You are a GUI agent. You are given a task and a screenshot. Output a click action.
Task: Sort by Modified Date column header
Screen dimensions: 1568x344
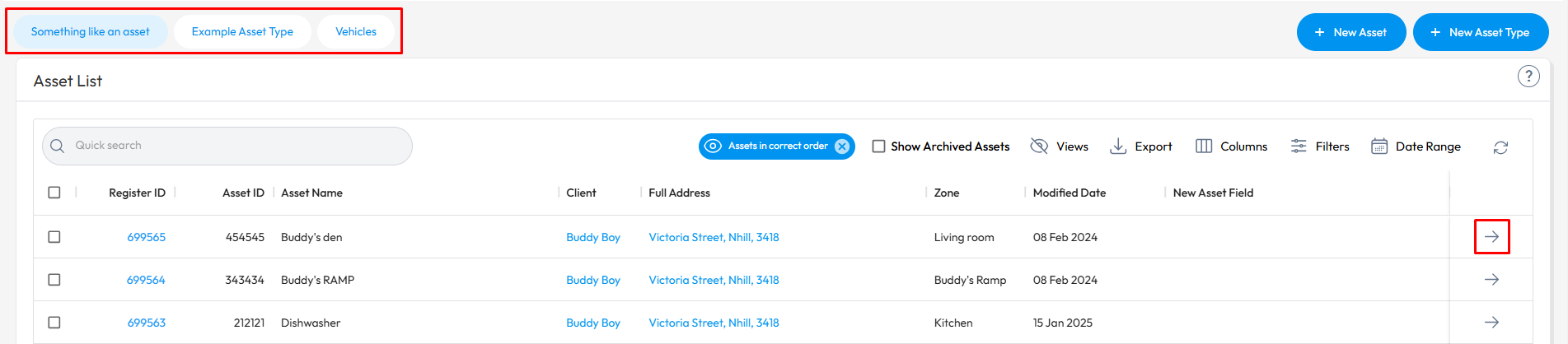point(1070,193)
